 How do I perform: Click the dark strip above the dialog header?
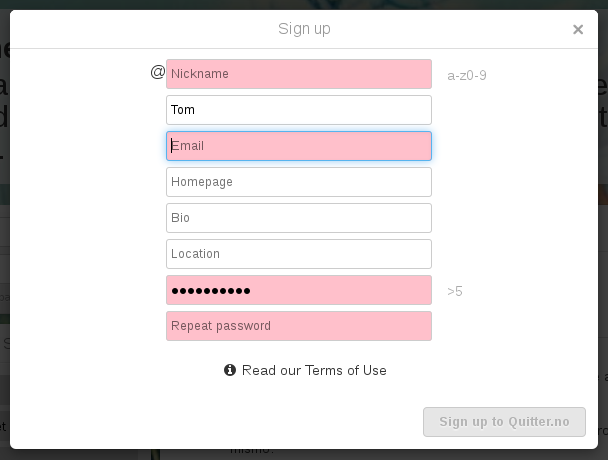[304, 5]
